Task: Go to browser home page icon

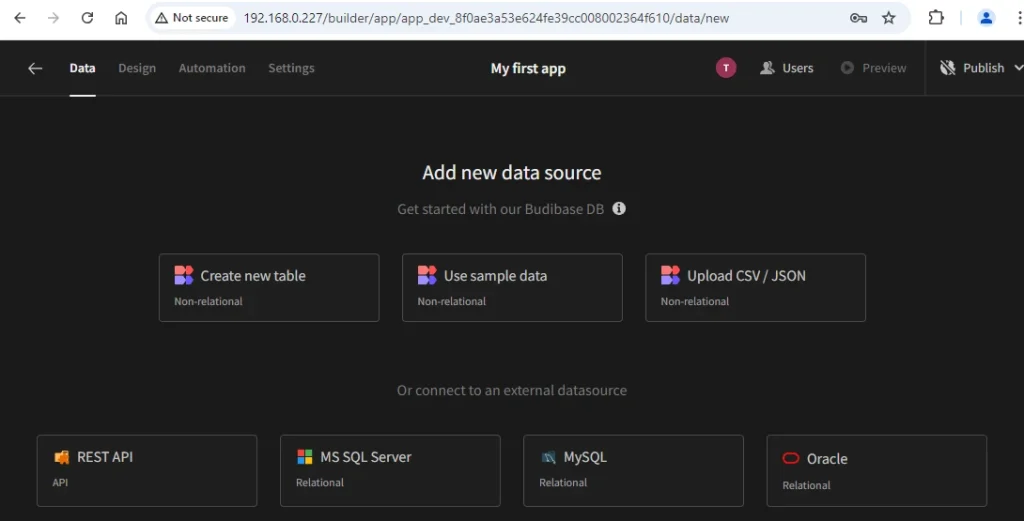Action: pos(121,18)
